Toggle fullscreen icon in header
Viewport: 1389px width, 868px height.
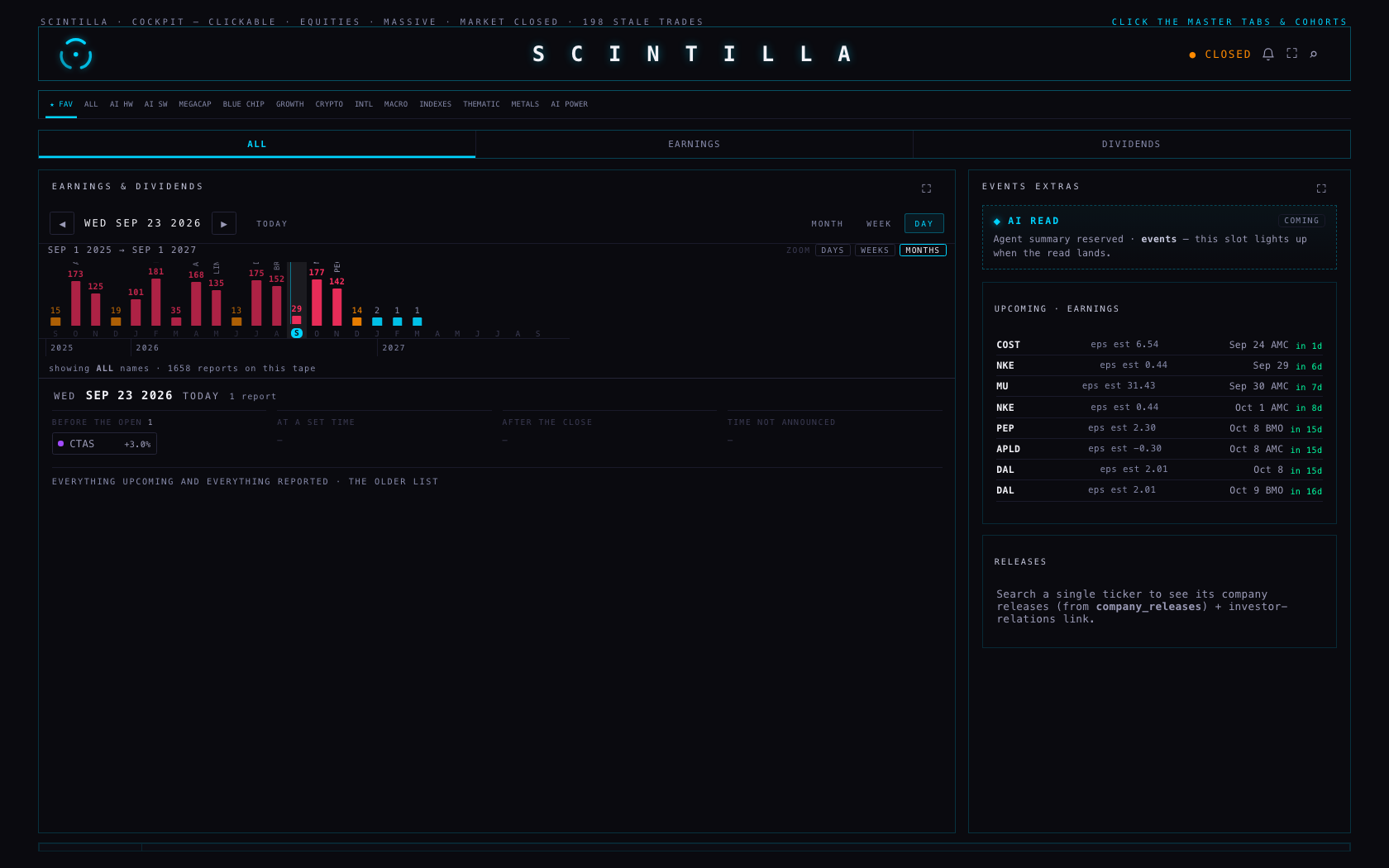[1291, 53]
